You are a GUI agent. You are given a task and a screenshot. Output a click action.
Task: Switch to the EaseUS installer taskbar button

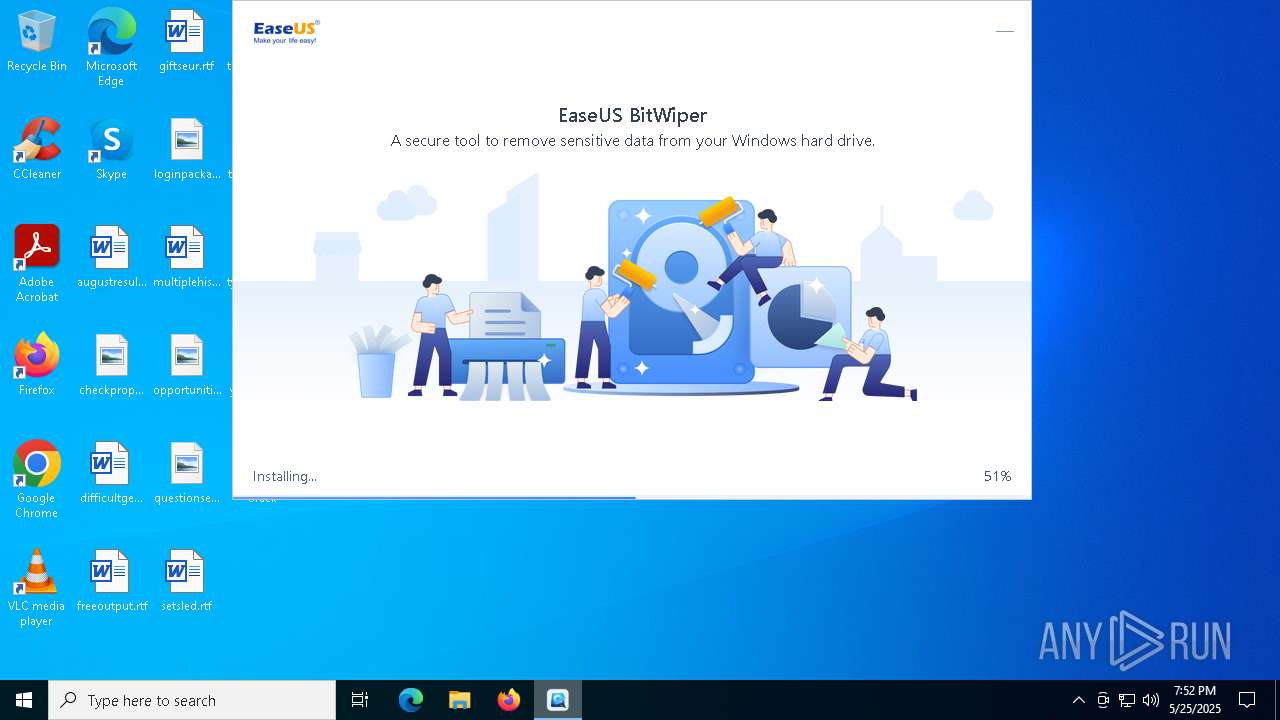coord(558,700)
